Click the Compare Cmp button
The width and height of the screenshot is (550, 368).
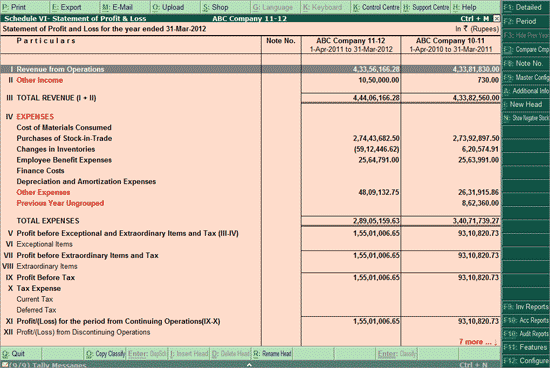pyautogui.click(x=526, y=49)
